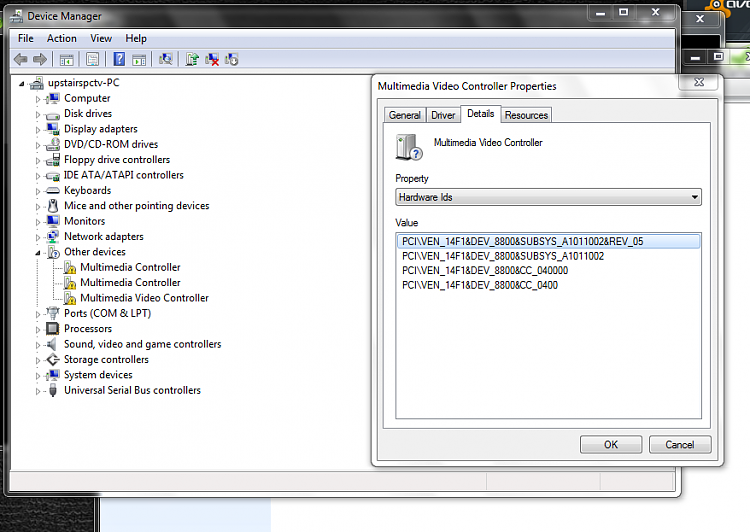Viewport: 750px width, 532px height.
Task: Click the Floppy drive controllers icon
Action: coord(53,159)
